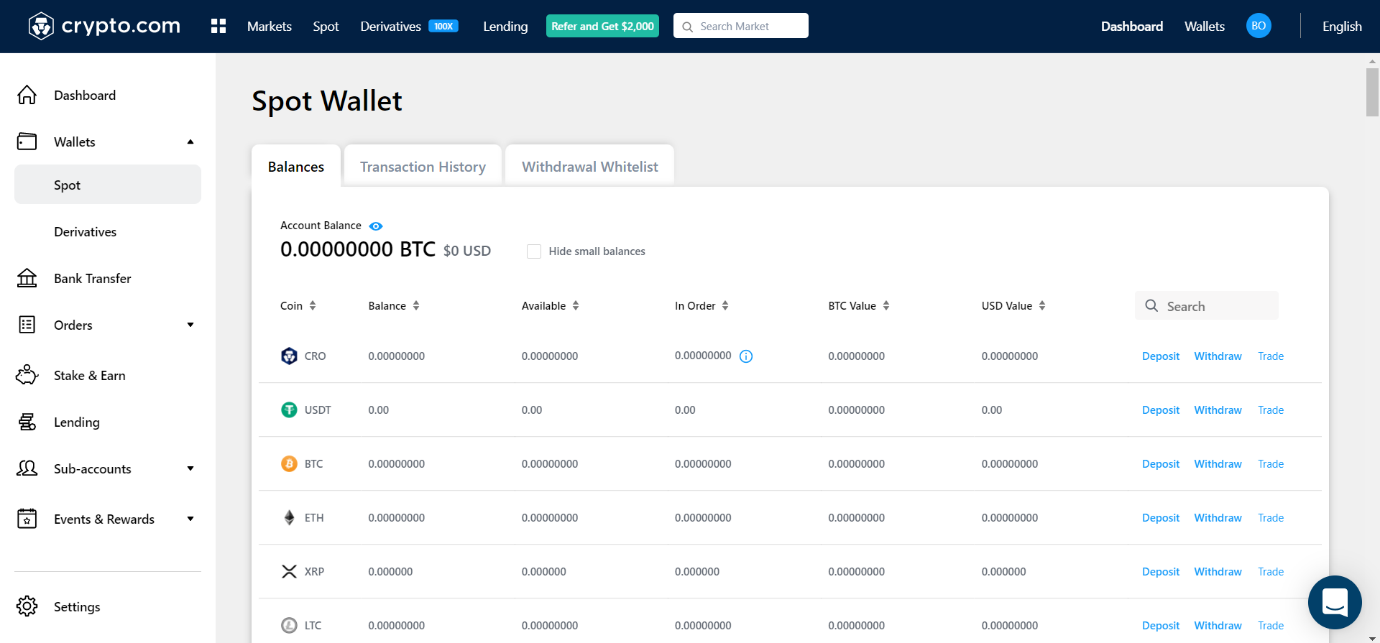This screenshot has width=1380, height=643.
Task: Click the Stake & Earn piggy bank icon
Action: click(27, 375)
